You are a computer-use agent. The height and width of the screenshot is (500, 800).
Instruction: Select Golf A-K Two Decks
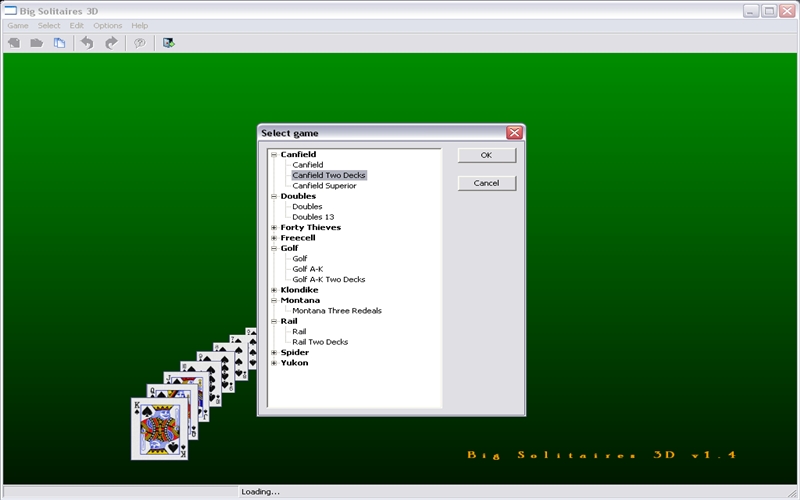[x=329, y=280]
